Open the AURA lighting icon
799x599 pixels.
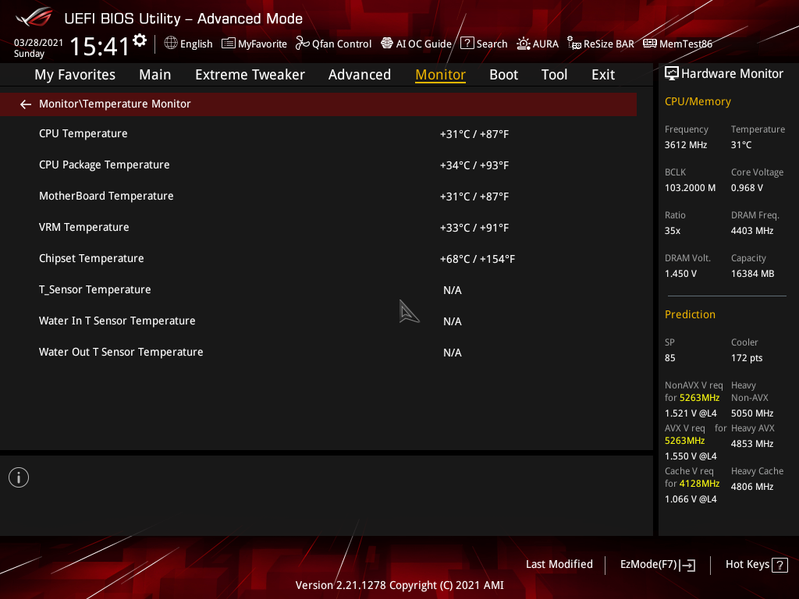[x=523, y=44]
